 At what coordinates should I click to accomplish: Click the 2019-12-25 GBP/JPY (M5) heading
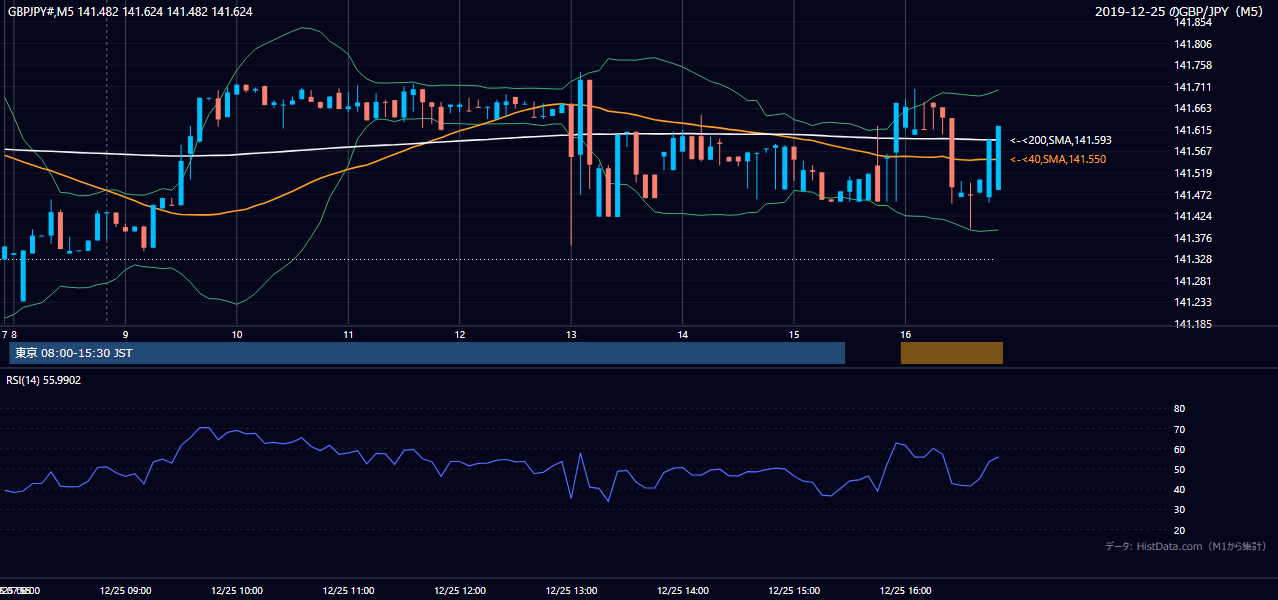click(x=1181, y=12)
